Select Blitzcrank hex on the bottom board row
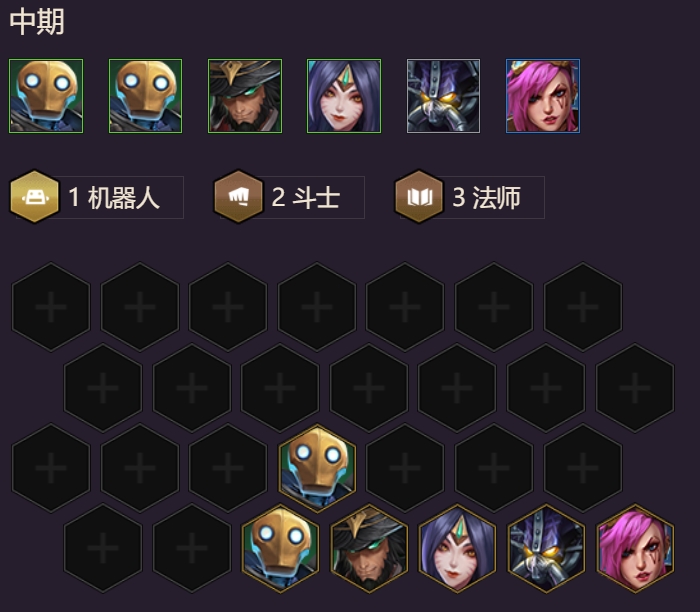Image resolution: width=700 pixels, height=612 pixels. pyautogui.click(x=280, y=548)
